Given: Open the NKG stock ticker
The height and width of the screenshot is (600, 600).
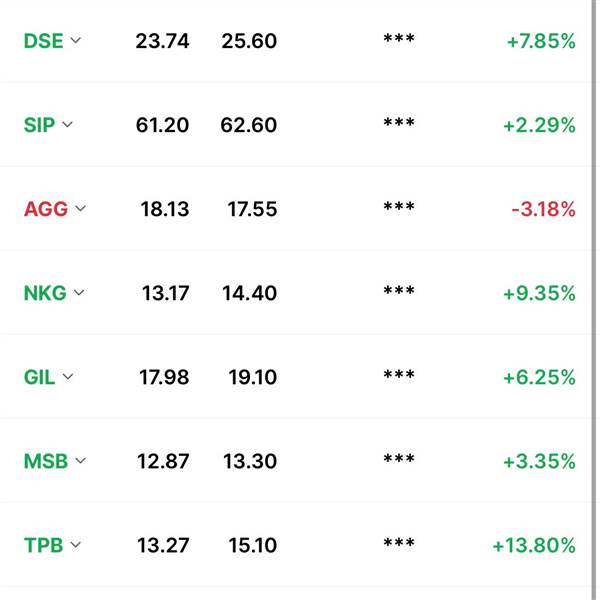Looking at the screenshot, I should coord(45,293).
